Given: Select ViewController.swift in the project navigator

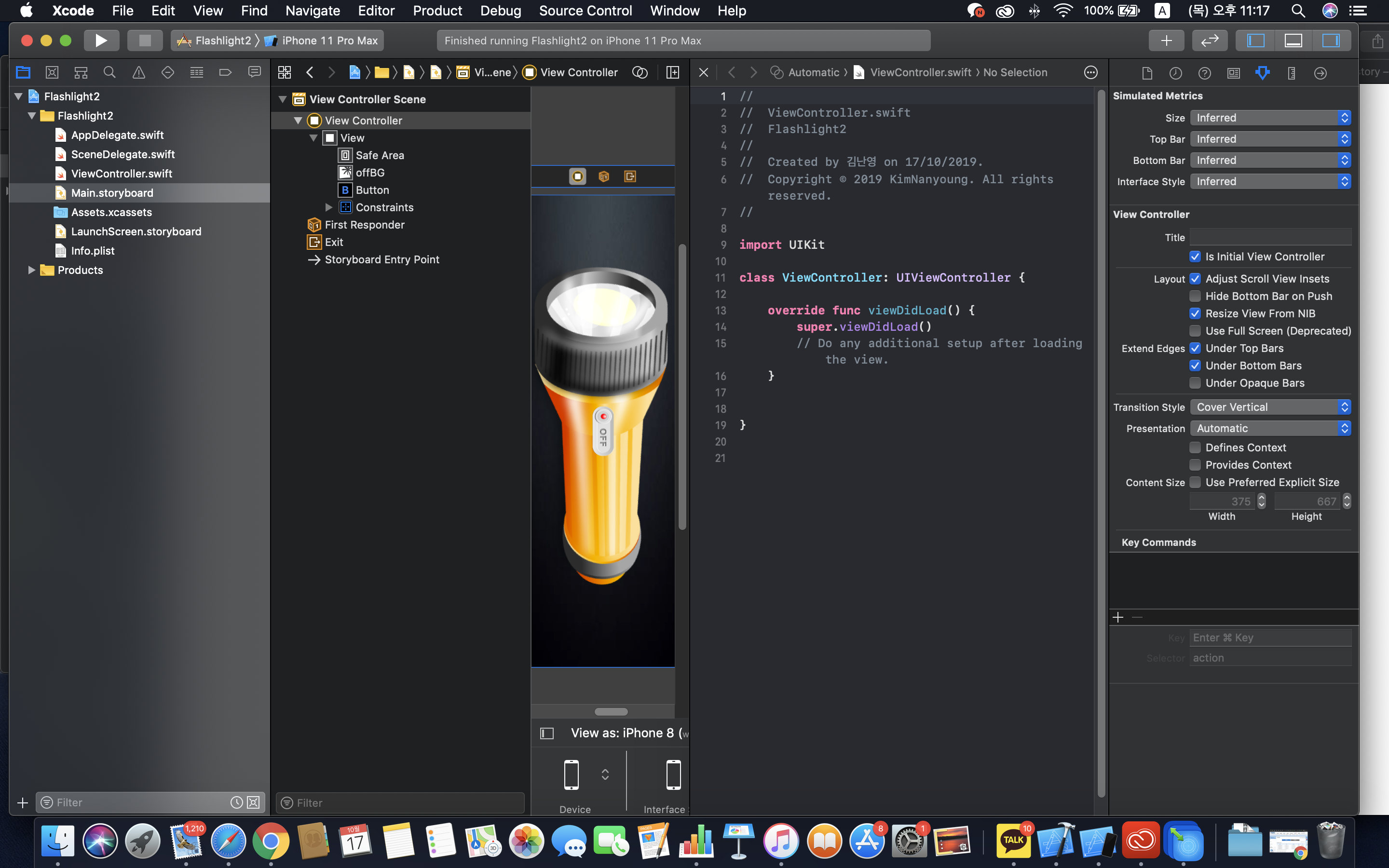Looking at the screenshot, I should [x=121, y=174].
